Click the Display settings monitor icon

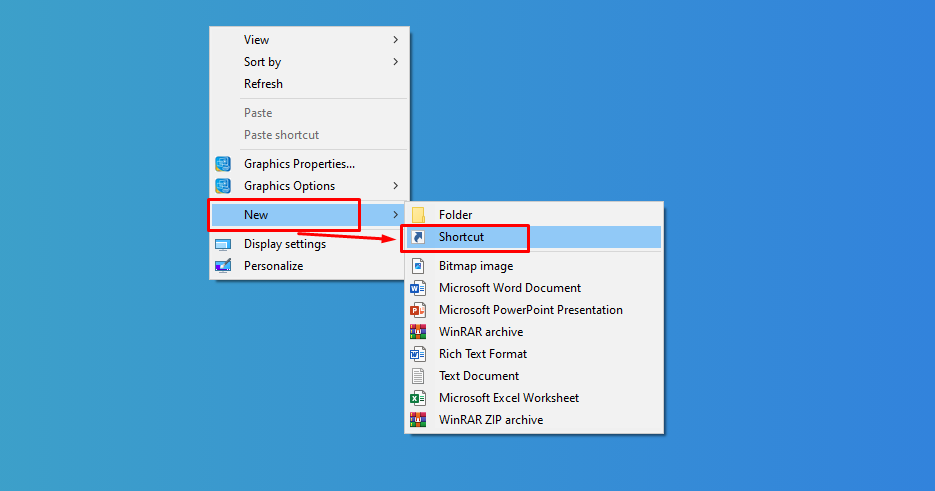coord(223,244)
